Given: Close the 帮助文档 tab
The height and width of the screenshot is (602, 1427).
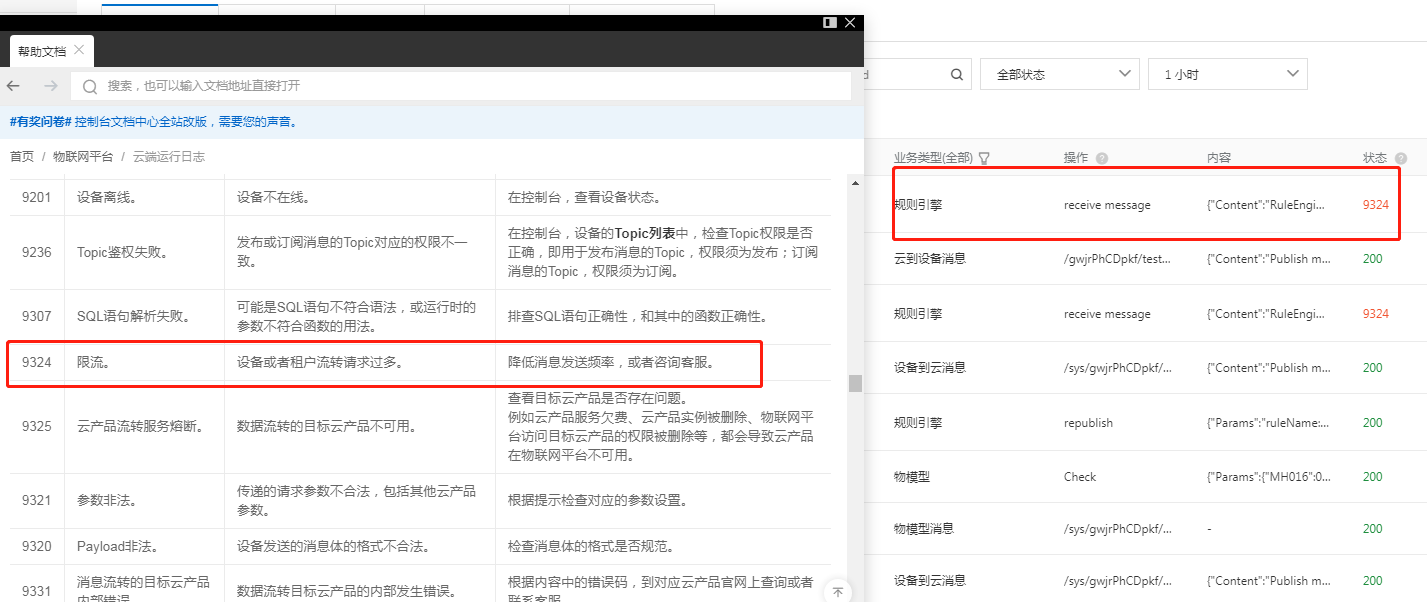Looking at the screenshot, I should pos(79,49).
